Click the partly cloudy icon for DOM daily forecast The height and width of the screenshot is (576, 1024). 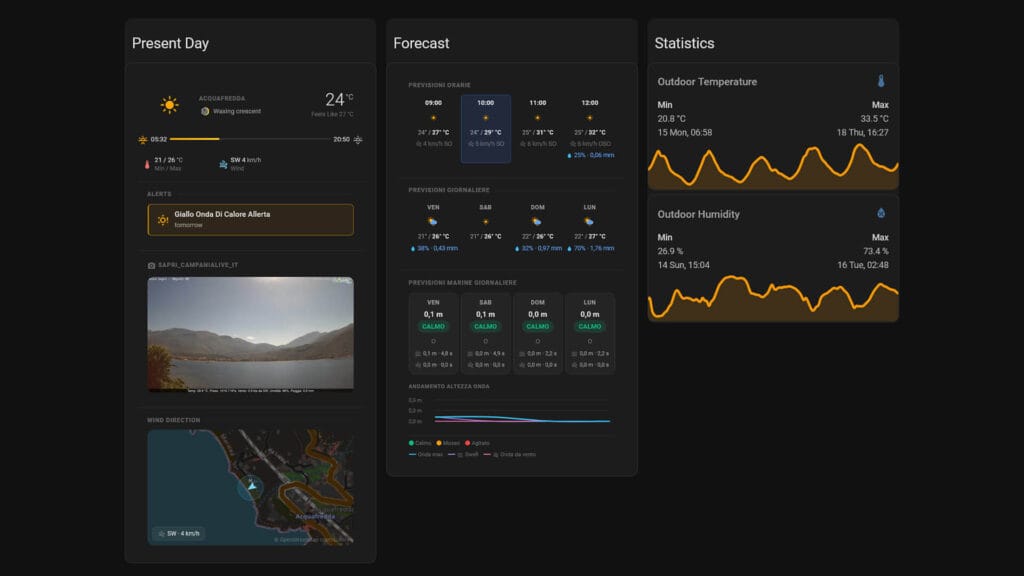pyautogui.click(x=537, y=222)
